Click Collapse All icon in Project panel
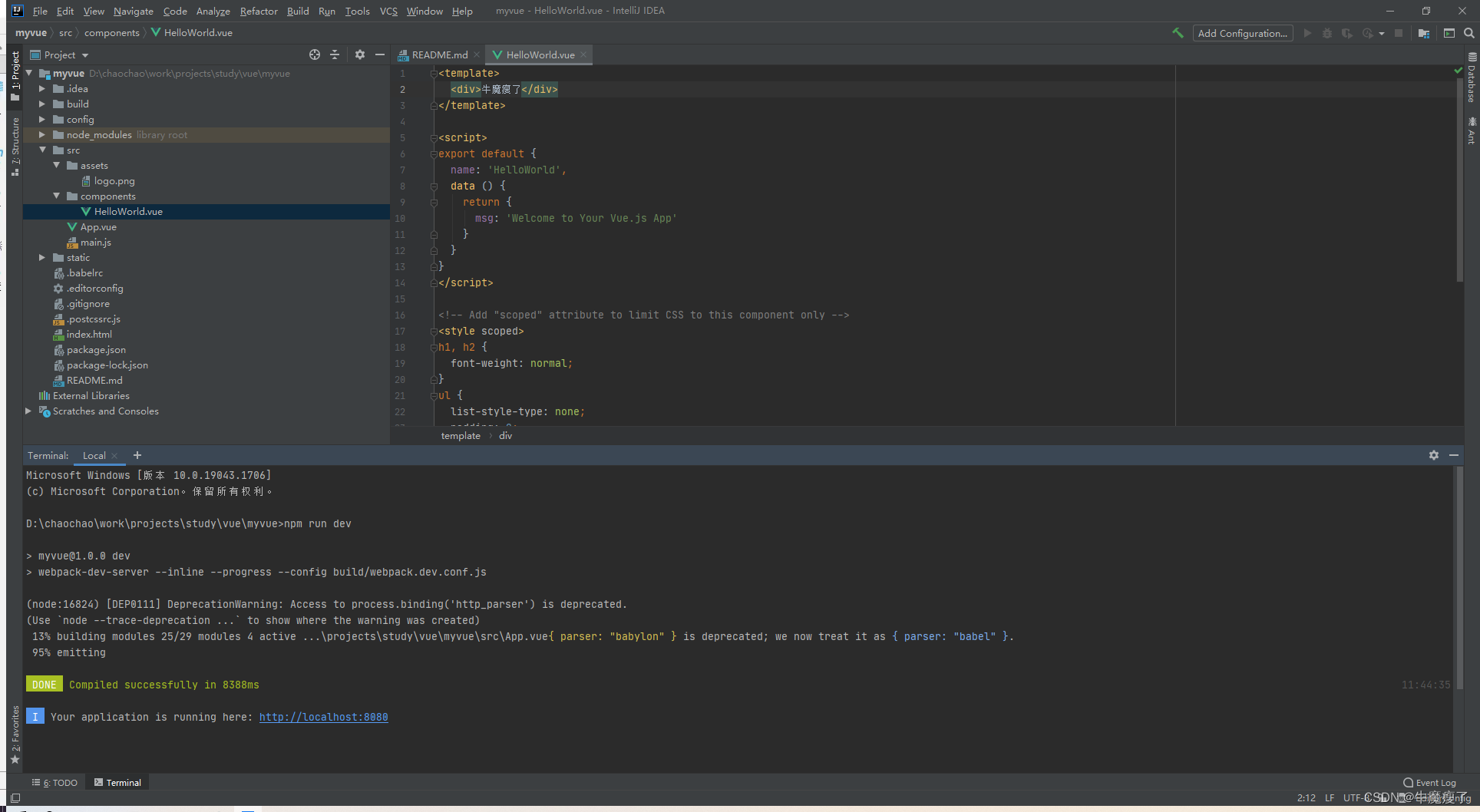The image size is (1480, 812). pyautogui.click(x=335, y=54)
